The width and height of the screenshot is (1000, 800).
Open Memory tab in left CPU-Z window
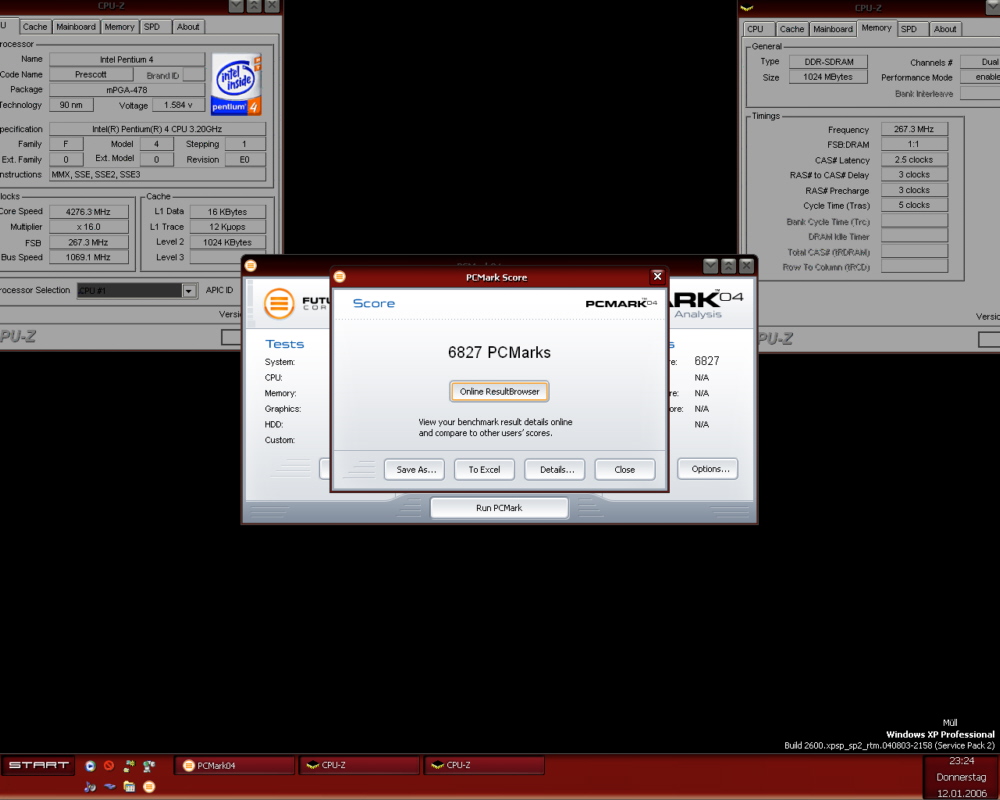click(119, 27)
